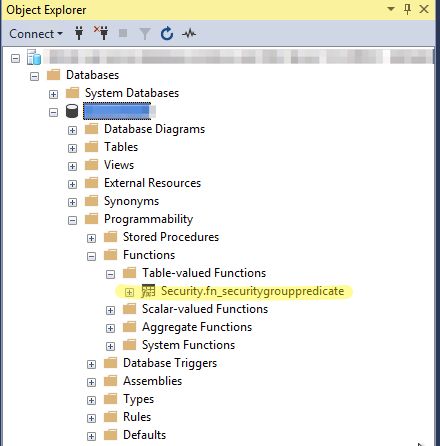Viewport: 440px width, 446px height.
Task: Select the Rules label
Action: point(137,417)
